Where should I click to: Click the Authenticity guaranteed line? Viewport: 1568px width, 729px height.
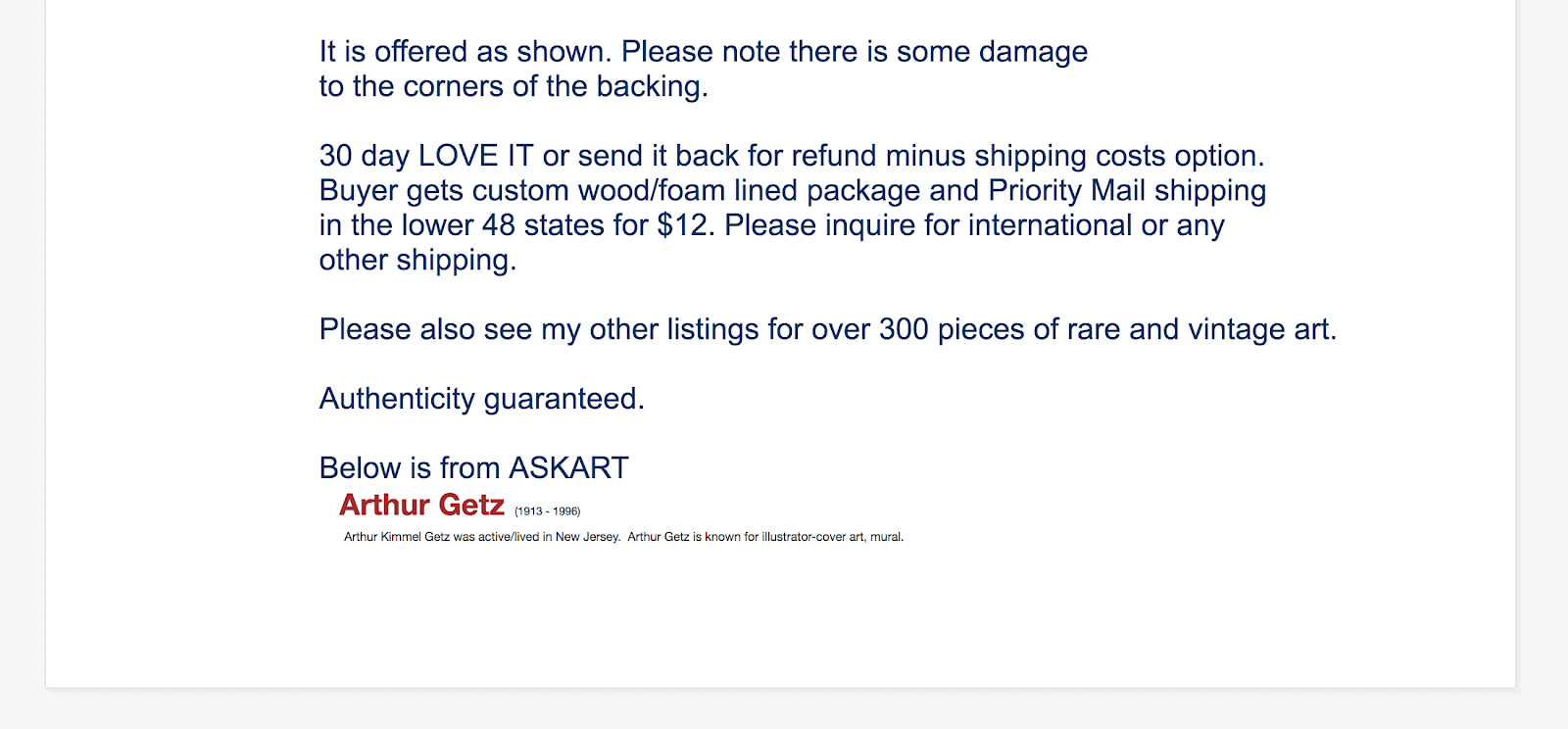tap(482, 400)
